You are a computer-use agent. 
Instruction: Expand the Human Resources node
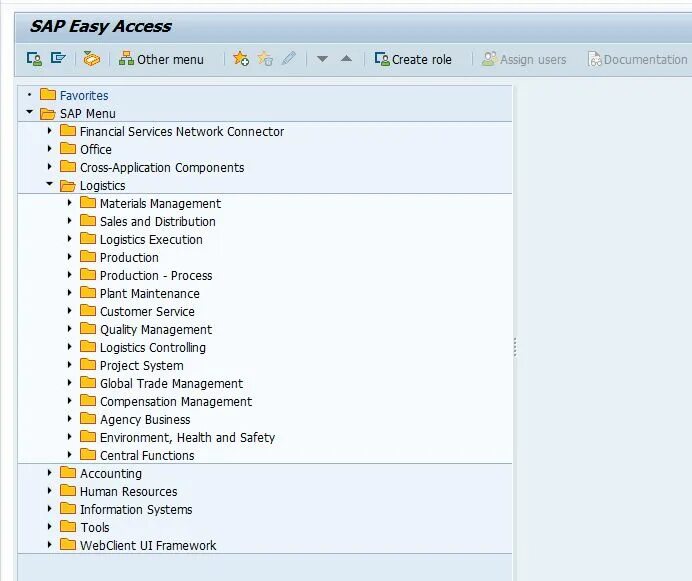(49, 490)
